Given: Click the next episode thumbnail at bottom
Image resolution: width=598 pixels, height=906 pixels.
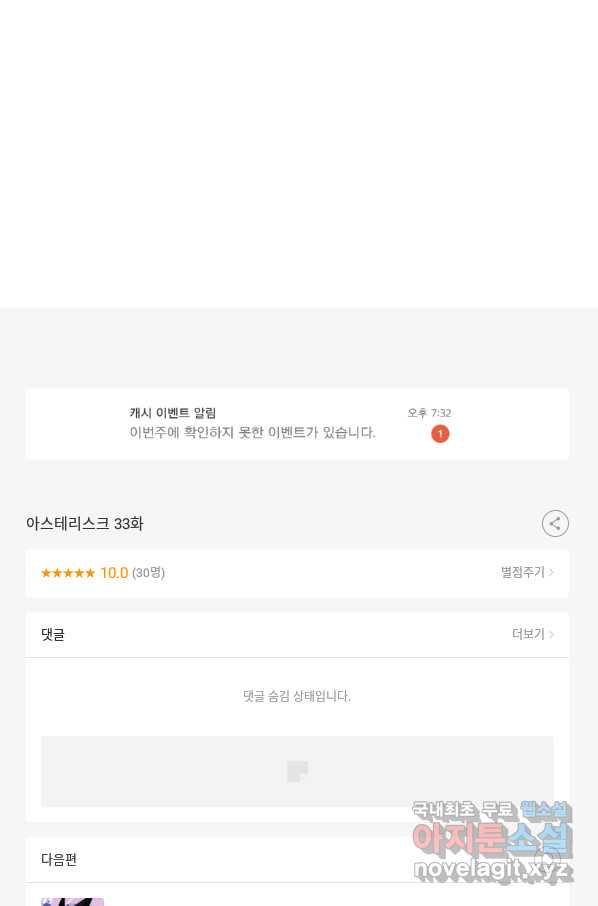Looking at the screenshot, I should pyautogui.click(x=72, y=902).
